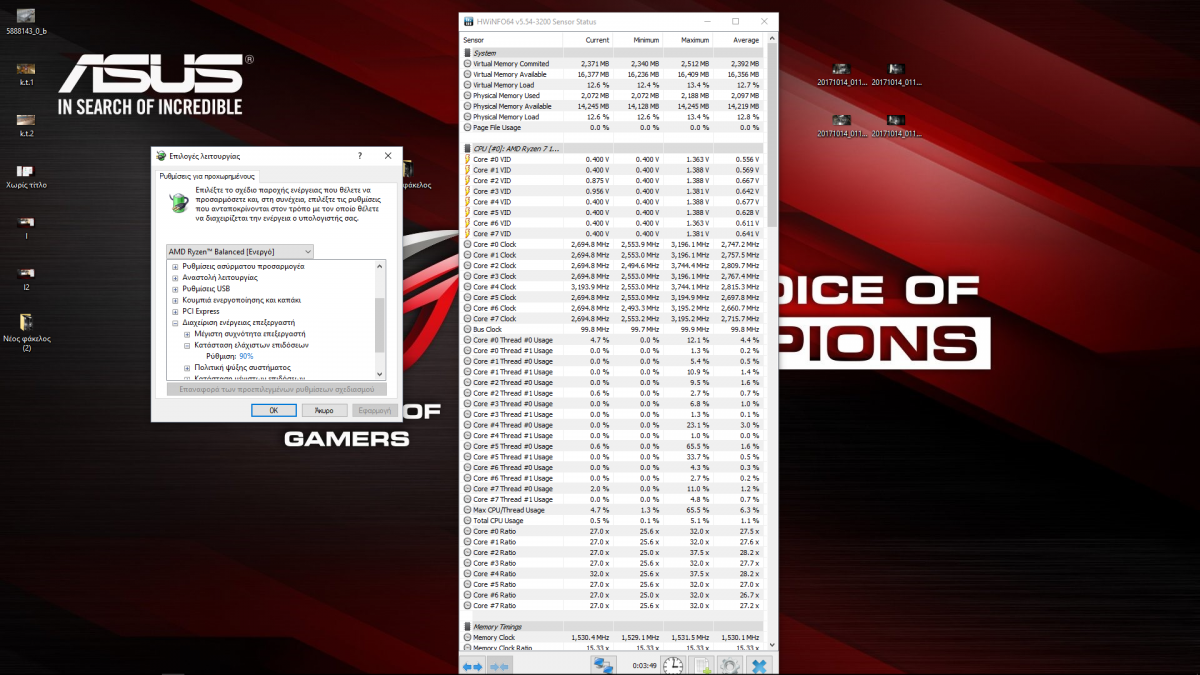
Task: Click scroll down arrow in settings tree
Action: click(x=379, y=374)
